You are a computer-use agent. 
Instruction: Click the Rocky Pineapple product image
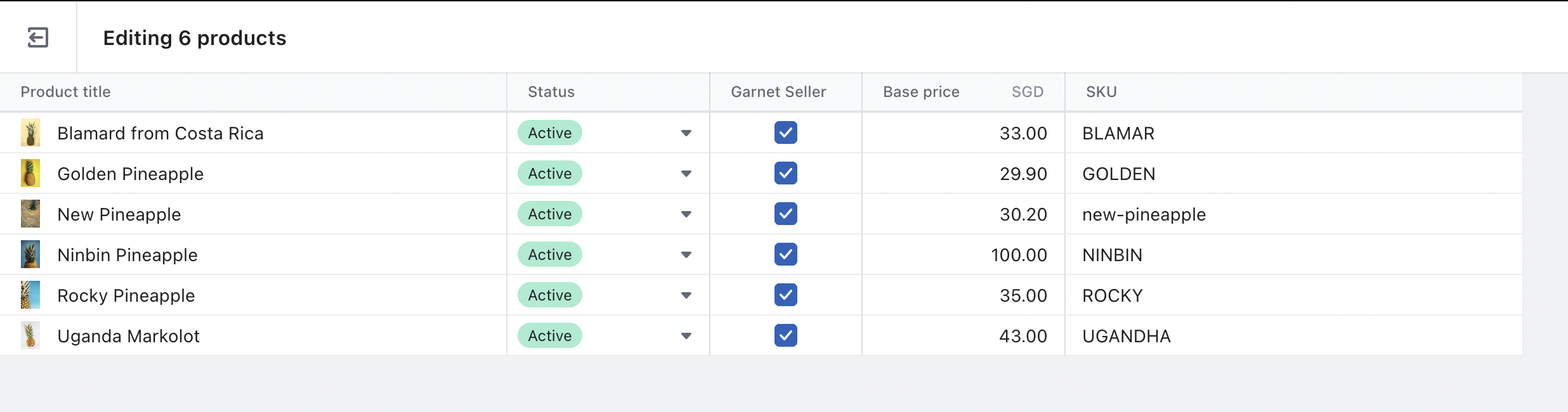tap(30, 295)
